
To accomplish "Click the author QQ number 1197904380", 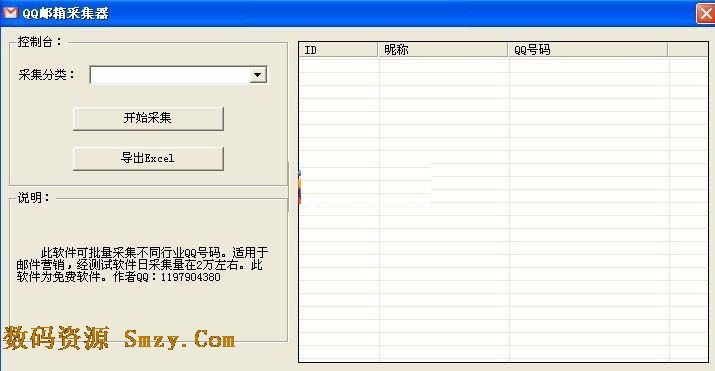I will coord(191,277).
